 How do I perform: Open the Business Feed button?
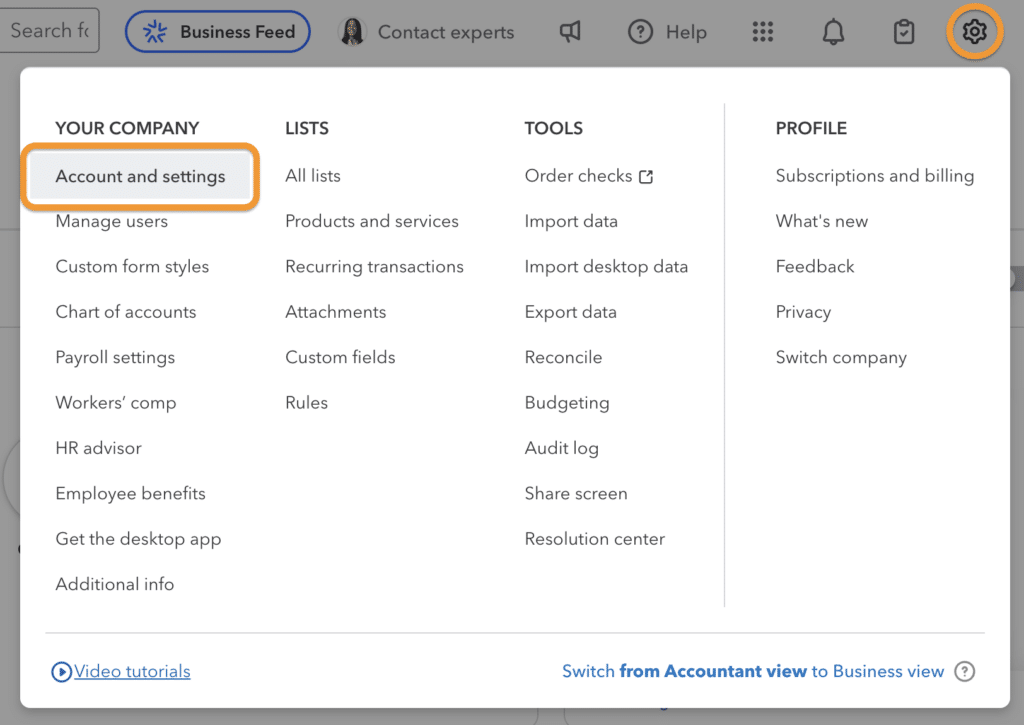[217, 31]
